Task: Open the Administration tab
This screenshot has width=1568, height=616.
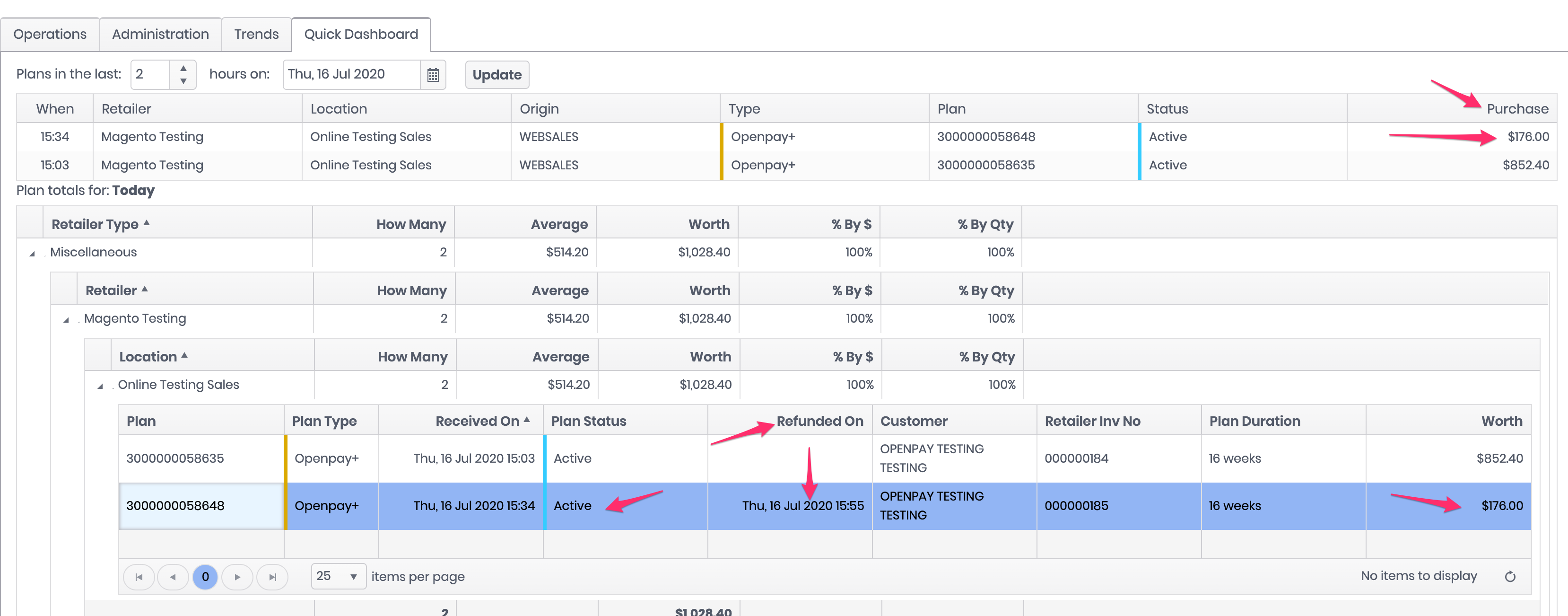Action: coord(160,34)
